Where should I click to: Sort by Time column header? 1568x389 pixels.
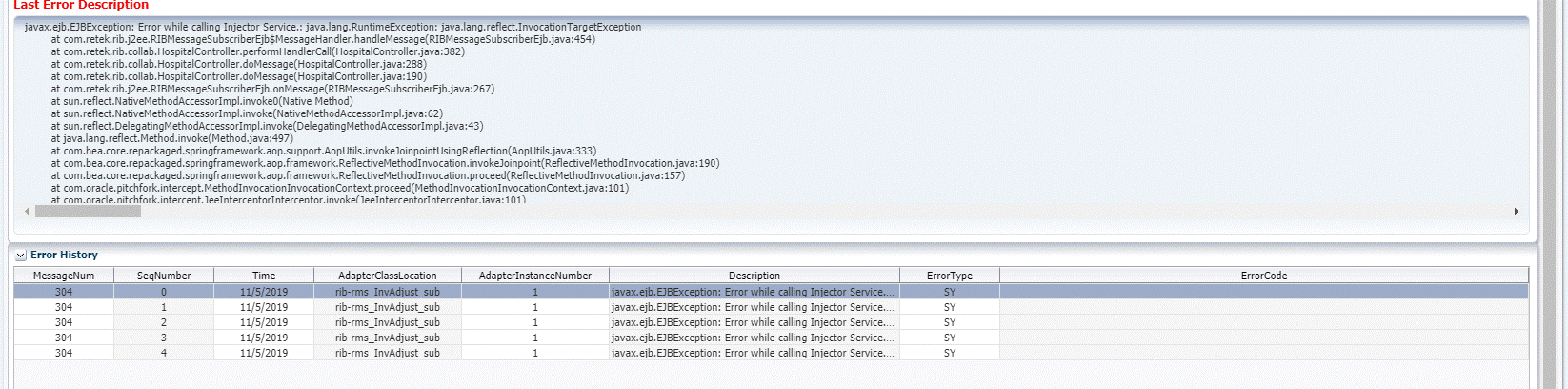pos(264,276)
